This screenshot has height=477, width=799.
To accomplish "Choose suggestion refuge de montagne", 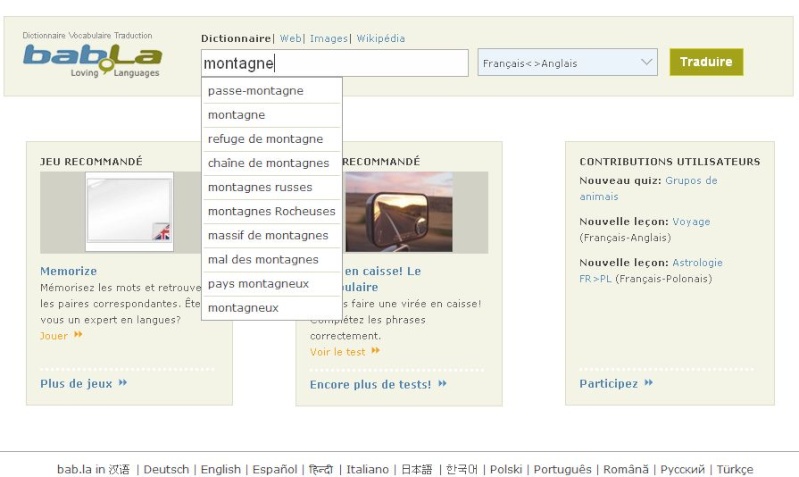I will 272,139.
